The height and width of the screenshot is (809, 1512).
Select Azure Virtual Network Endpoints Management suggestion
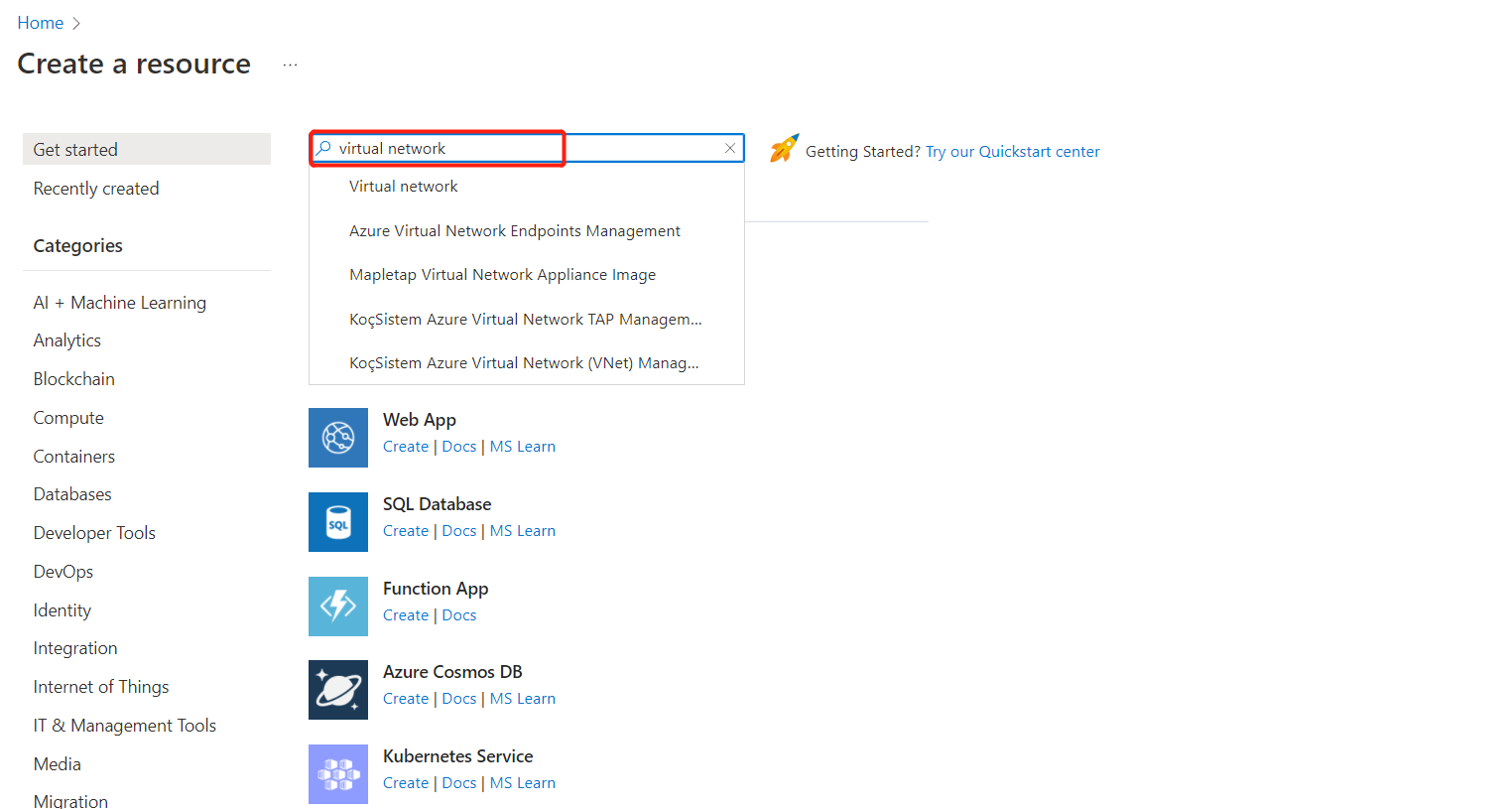[527, 231]
